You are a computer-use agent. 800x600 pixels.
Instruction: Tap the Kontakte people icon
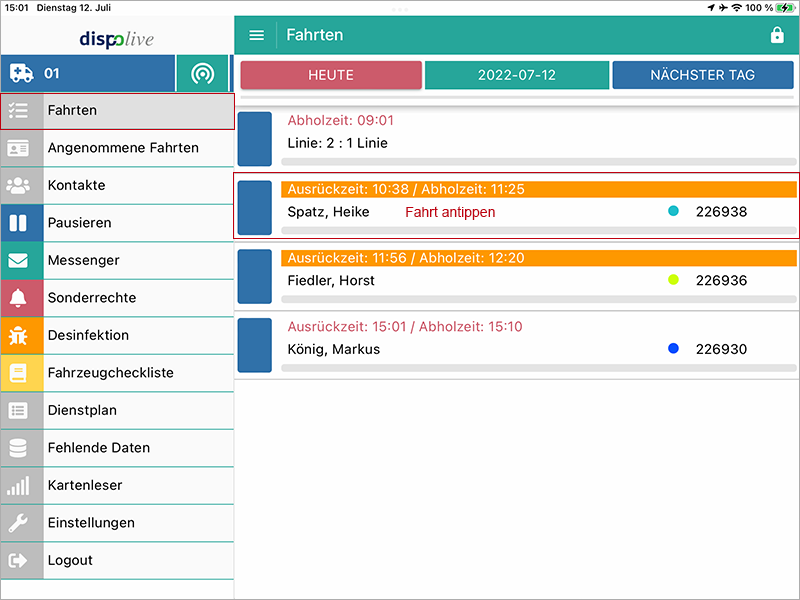click(18, 186)
